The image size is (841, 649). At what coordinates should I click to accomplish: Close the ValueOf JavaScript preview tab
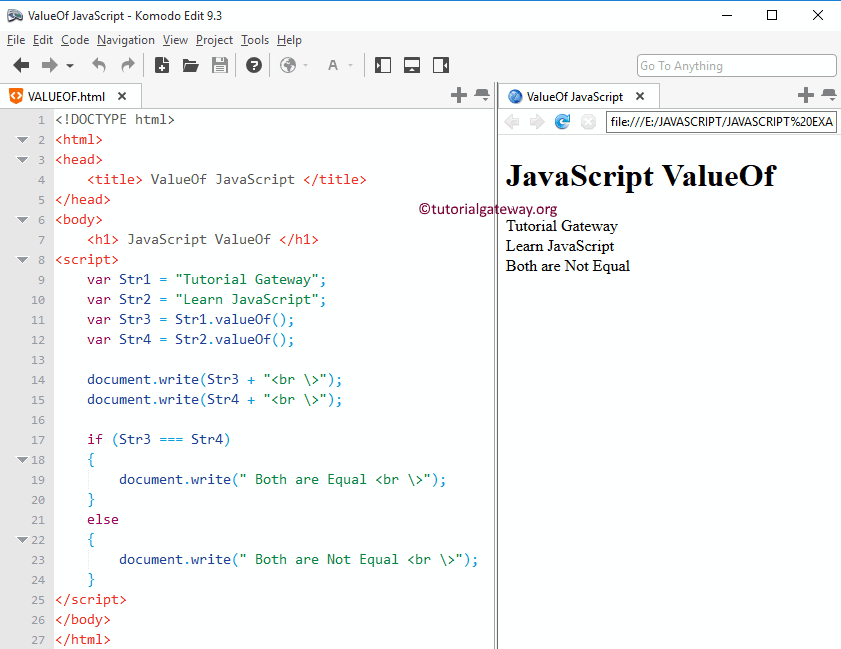pyautogui.click(x=640, y=96)
